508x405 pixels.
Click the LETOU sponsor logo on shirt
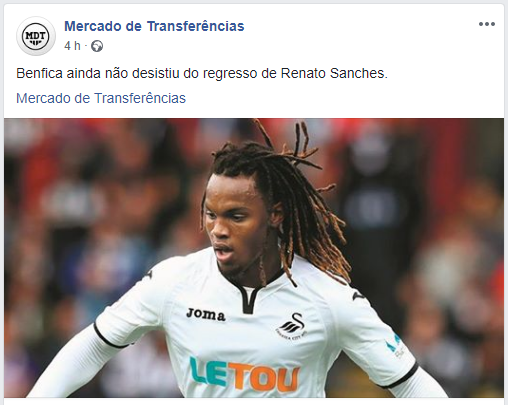tap(245, 374)
